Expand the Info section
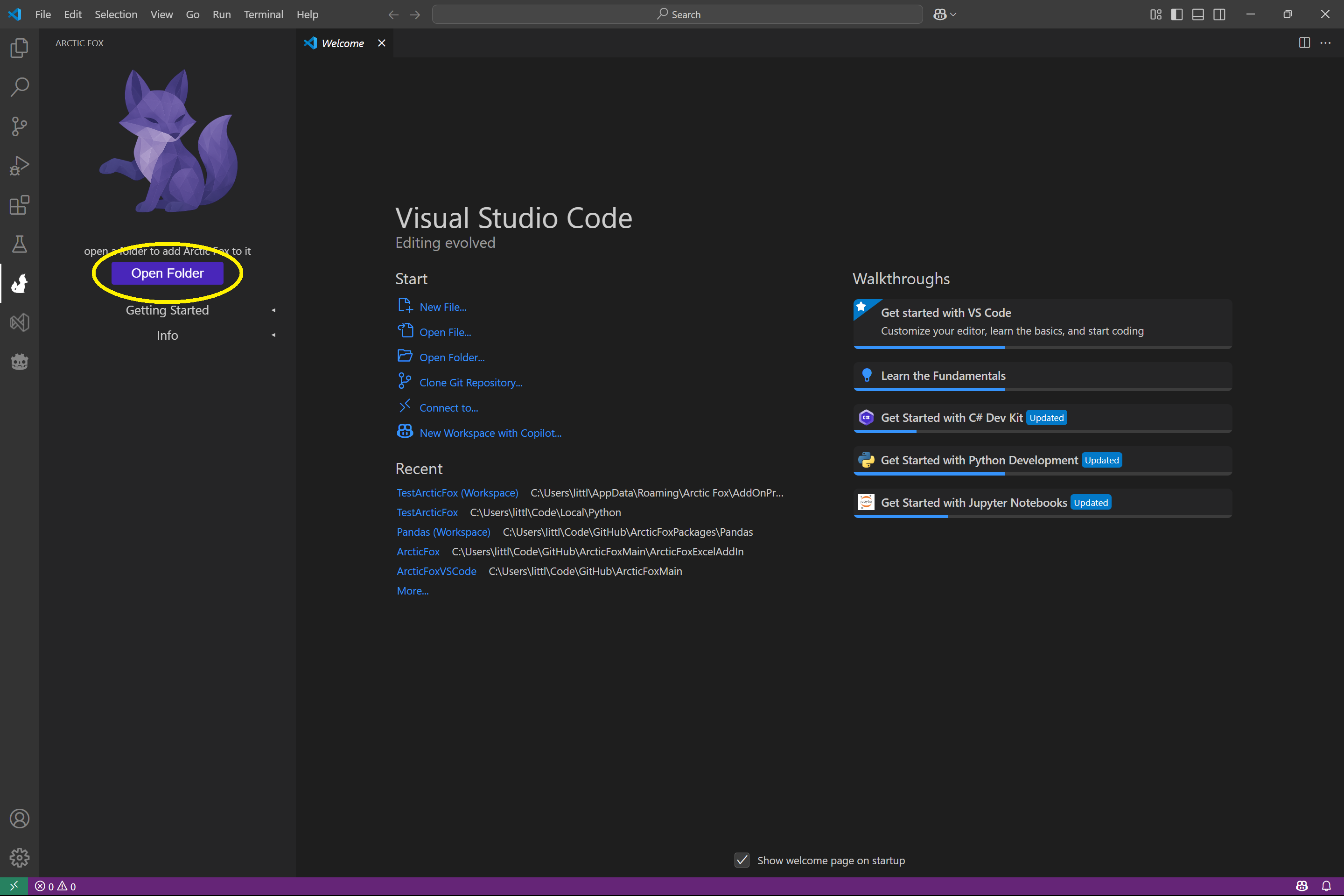This screenshot has width=1344, height=896. point(168,335)
